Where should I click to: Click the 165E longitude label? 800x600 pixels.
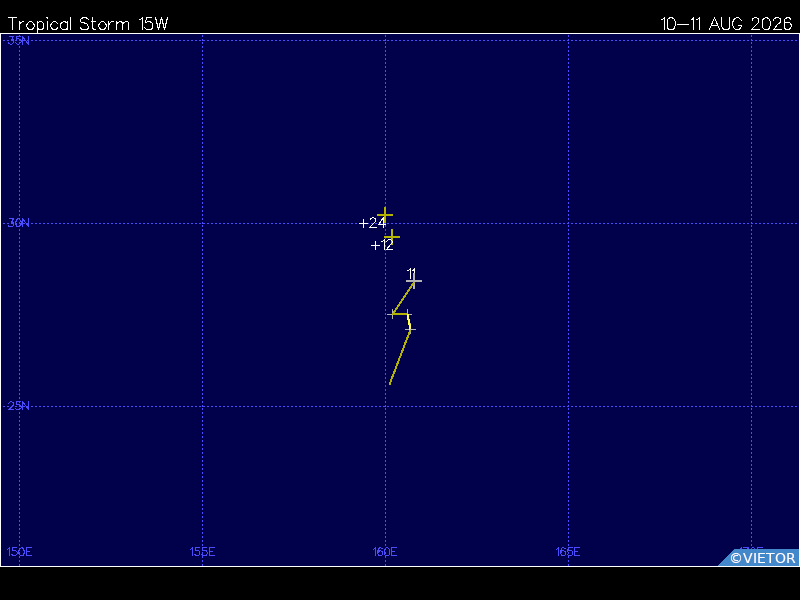click(568, 552)
